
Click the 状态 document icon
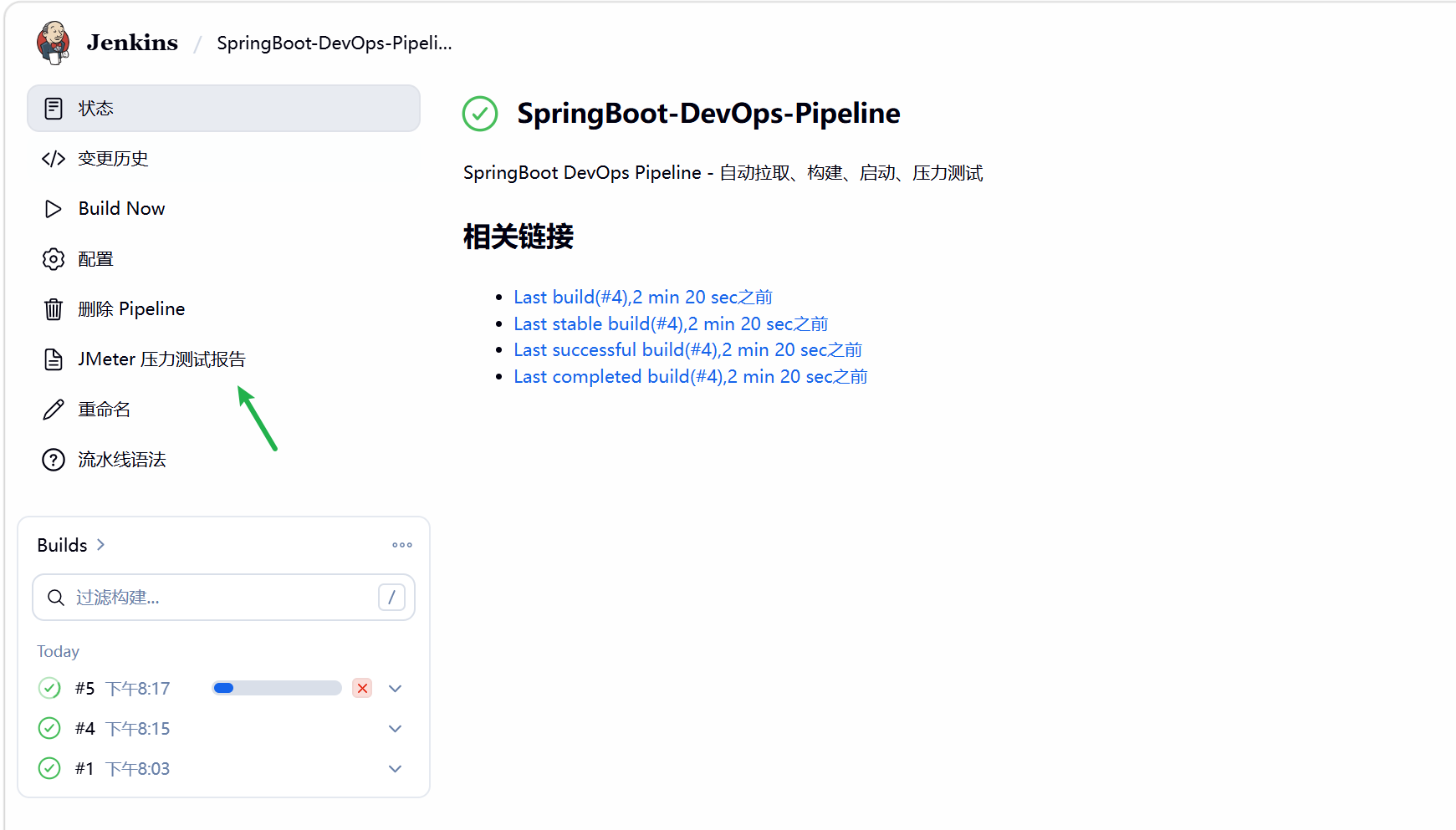click(x=54, y=109)
